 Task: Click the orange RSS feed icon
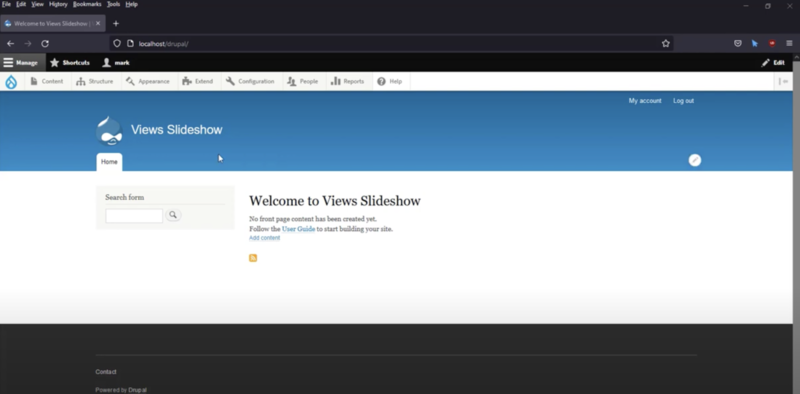click(253, 258)
